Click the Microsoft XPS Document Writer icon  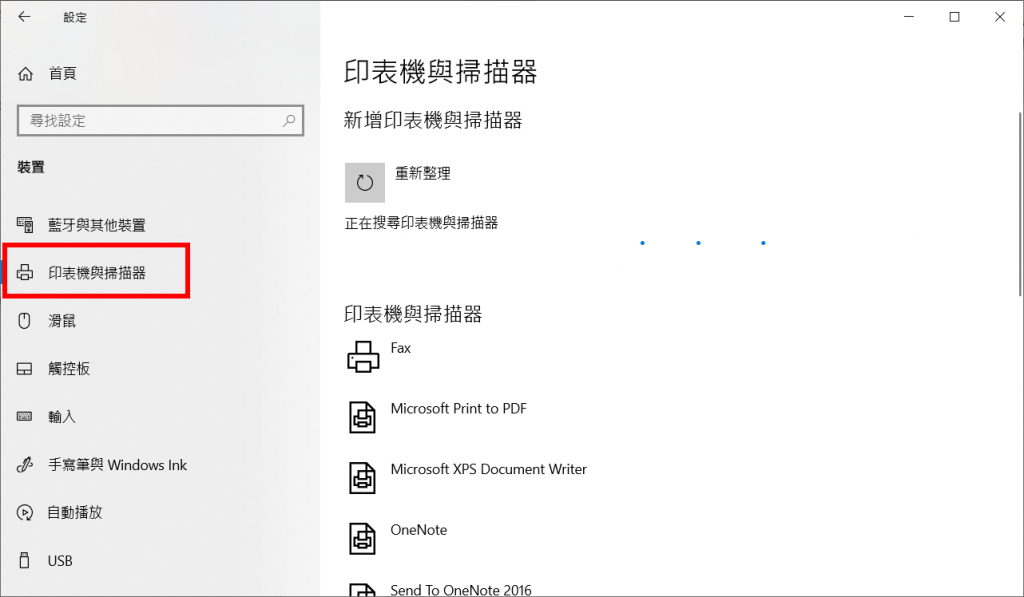(362, 478)
